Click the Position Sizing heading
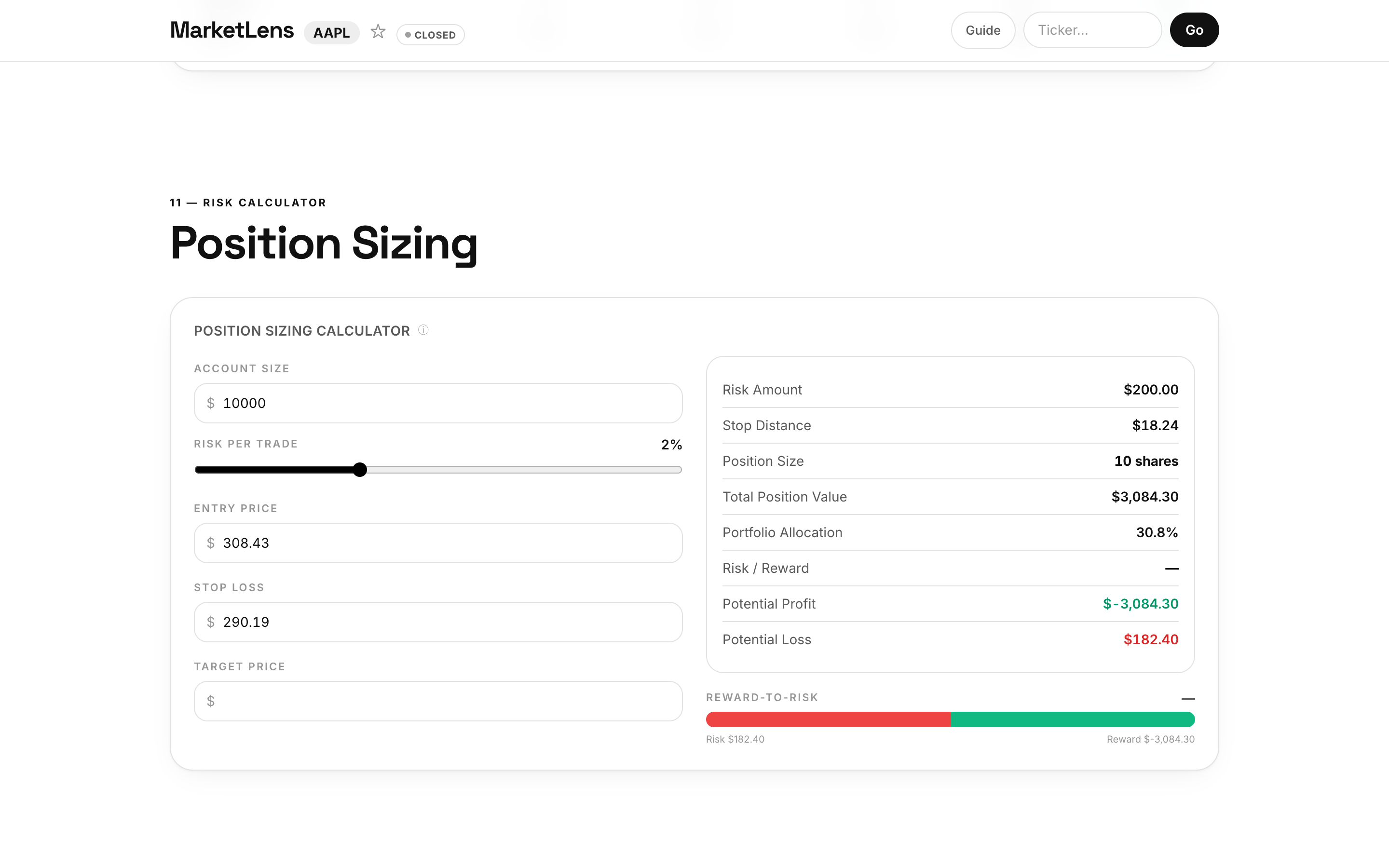Image resolution: width=1389 pixels, height=868 pixels. pyautogui.click(x=324, y=244)
